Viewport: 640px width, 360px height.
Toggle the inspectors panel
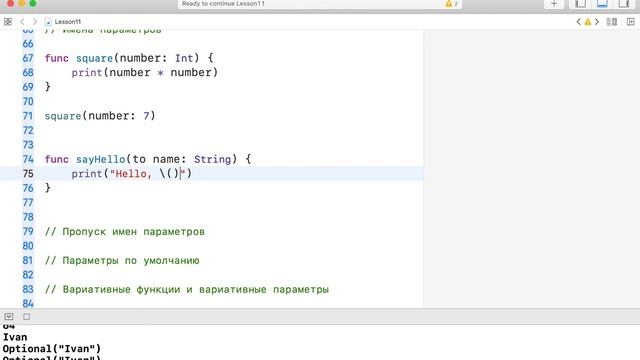coord(624,4)
